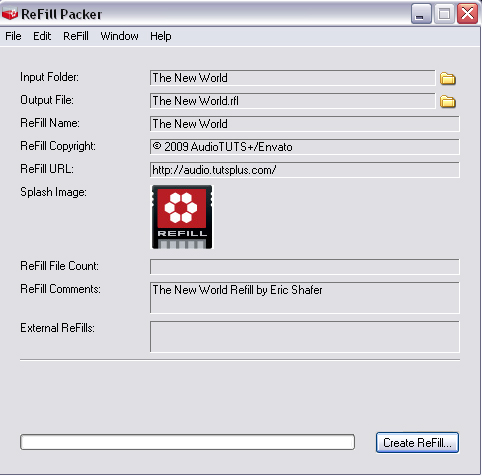Minimize the ReFill Packer window

(421, 14)
